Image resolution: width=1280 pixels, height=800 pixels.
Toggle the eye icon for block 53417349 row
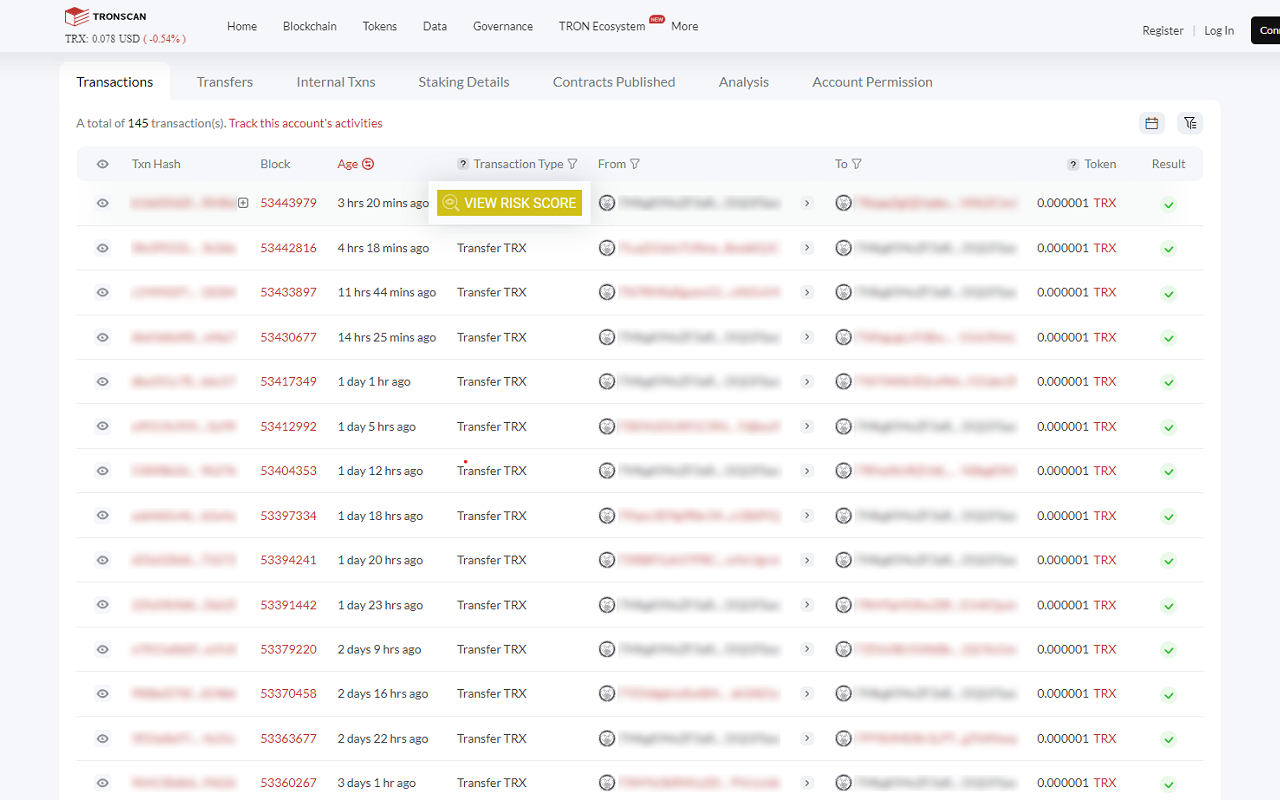click(x=102, y=382)
